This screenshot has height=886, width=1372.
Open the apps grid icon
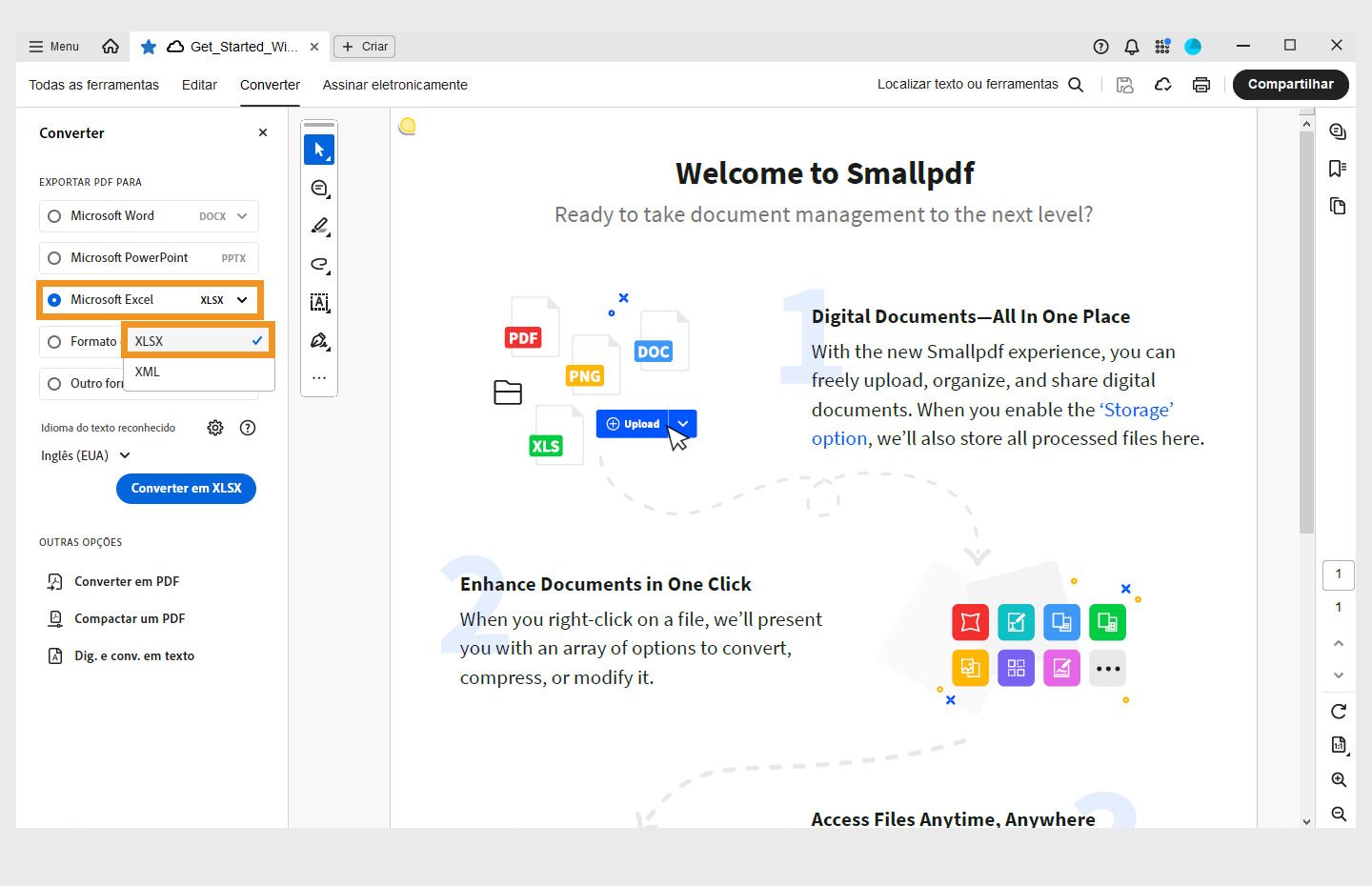click(x=1162, y=47)
